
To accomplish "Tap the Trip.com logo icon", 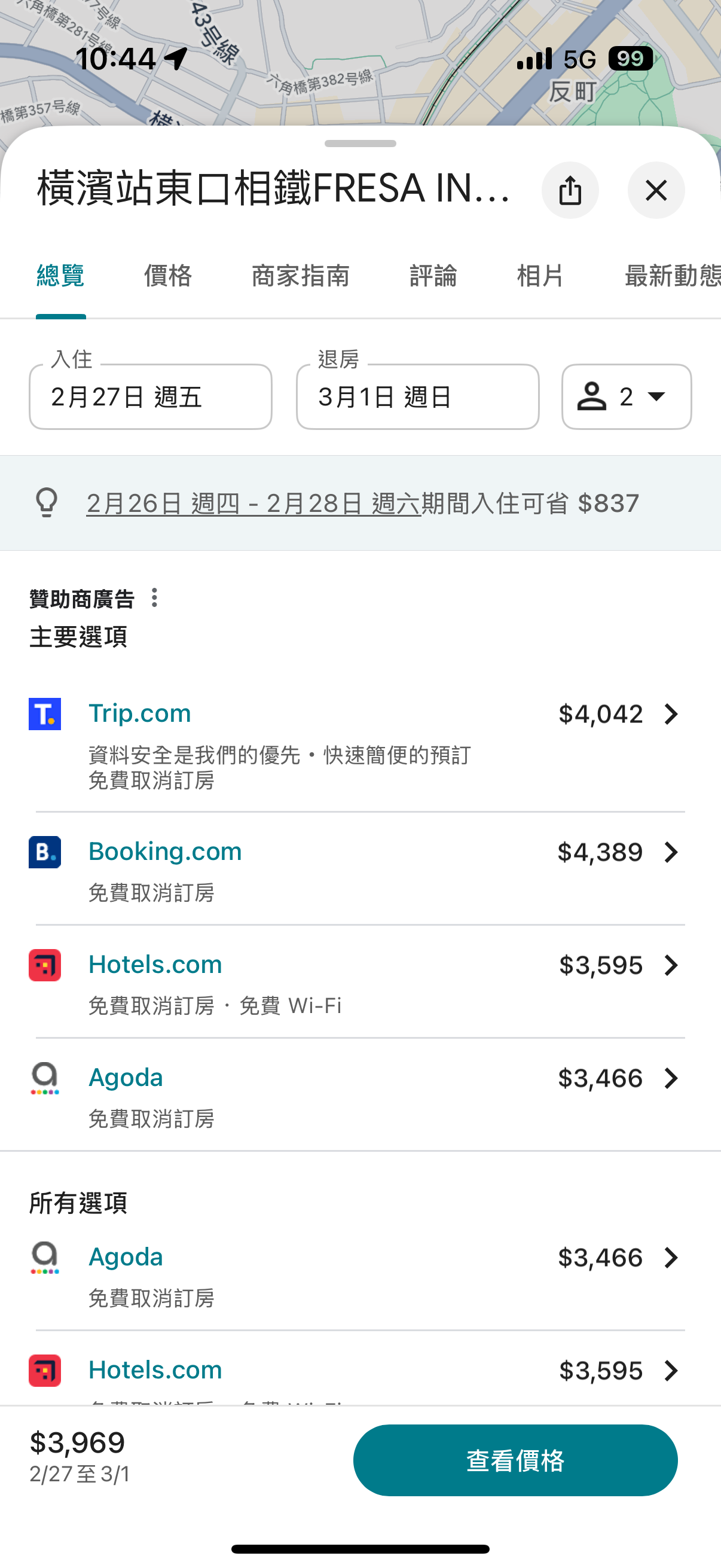I will [45, 713].
